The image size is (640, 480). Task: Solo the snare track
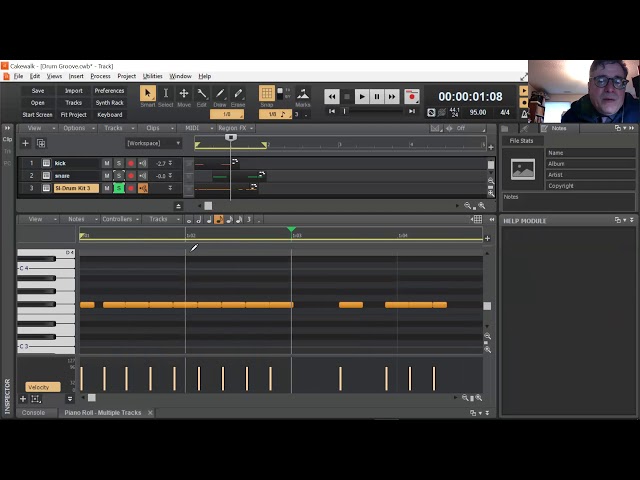point(119,176)
